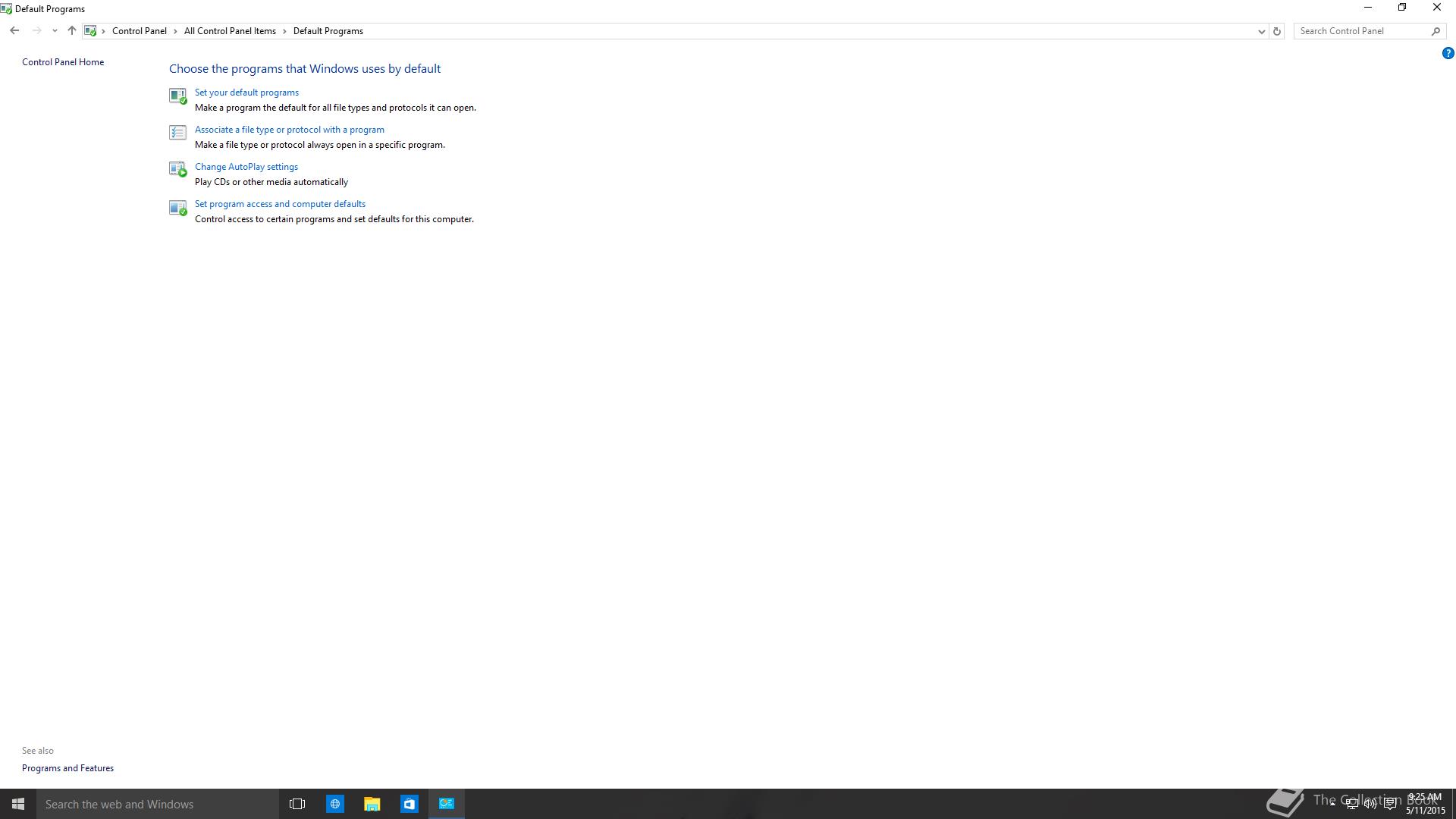Open Associate a file type or protocol link
This screenshot has width=1456, height=819.
pos(290,130)
